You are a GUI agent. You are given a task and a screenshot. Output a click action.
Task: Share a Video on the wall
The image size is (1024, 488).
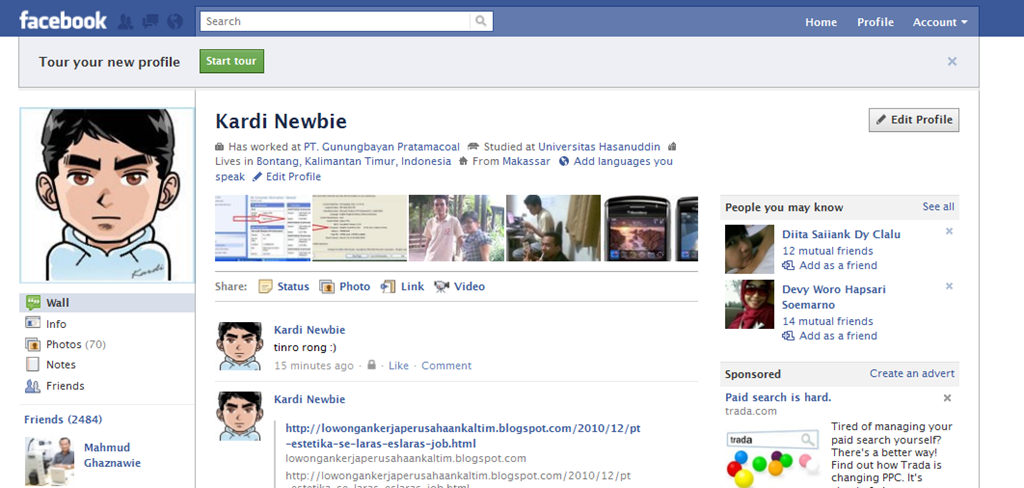[460, 286]
